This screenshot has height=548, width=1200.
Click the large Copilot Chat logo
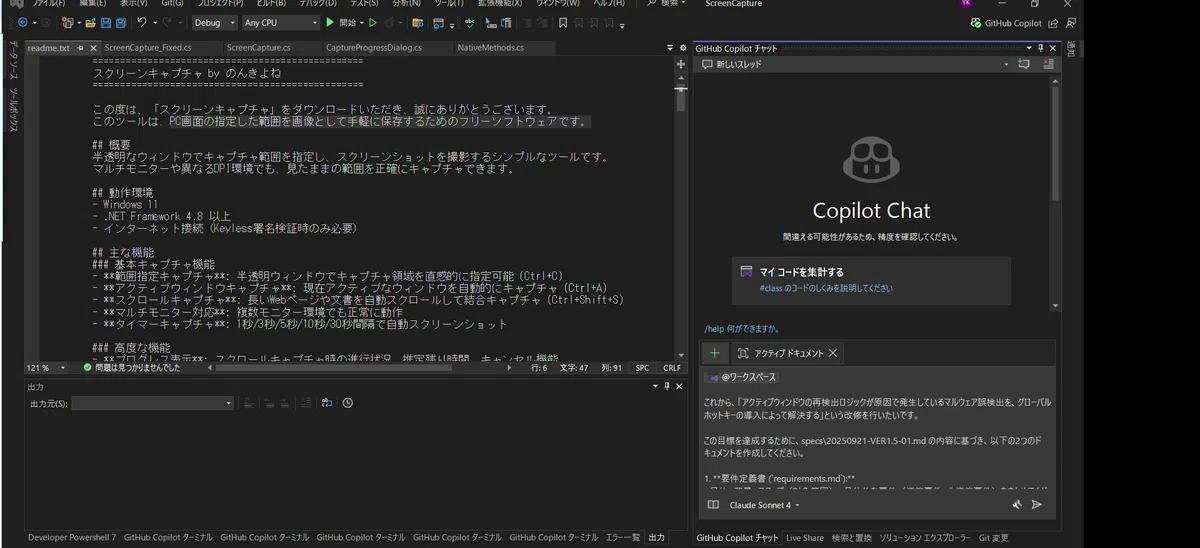pyautogui.click(x=871, y=161)
